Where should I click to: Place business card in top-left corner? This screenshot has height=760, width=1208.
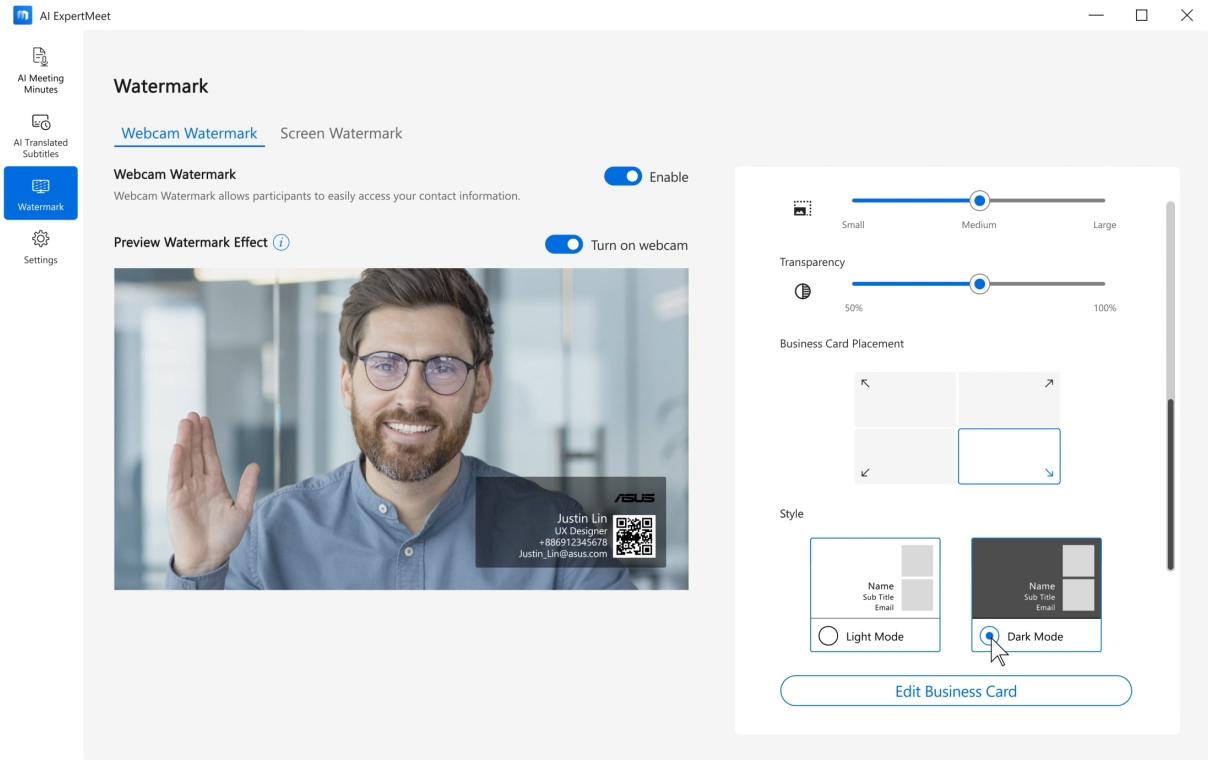905,399
